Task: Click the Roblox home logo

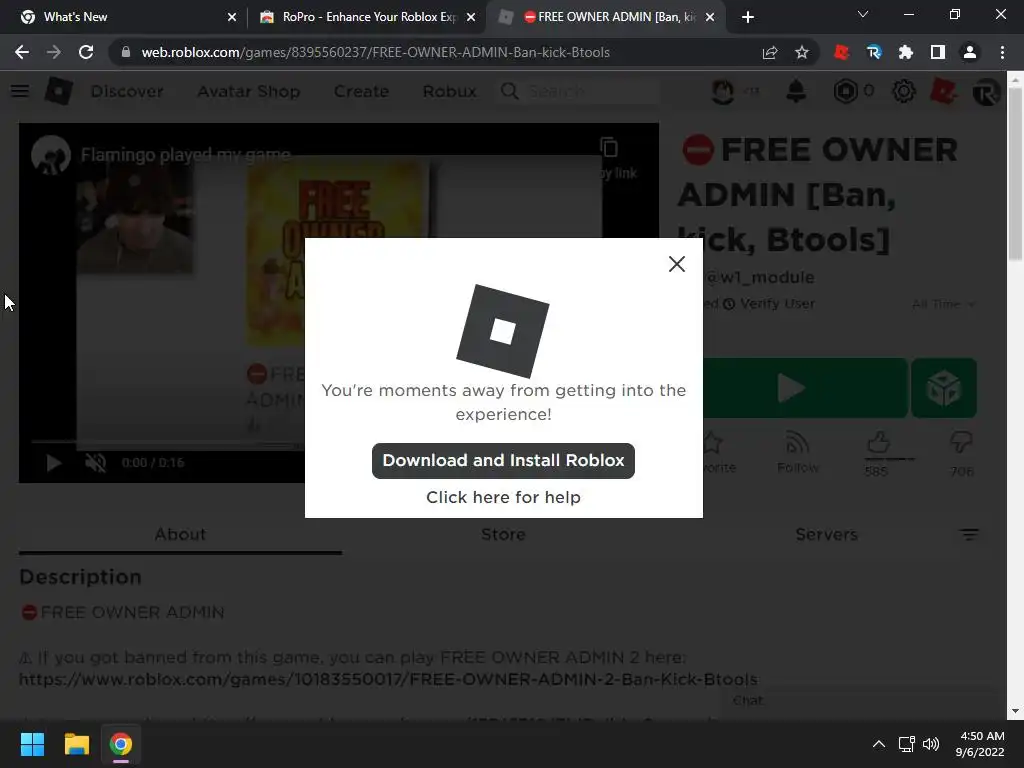Action: click(x=58, y=91)
